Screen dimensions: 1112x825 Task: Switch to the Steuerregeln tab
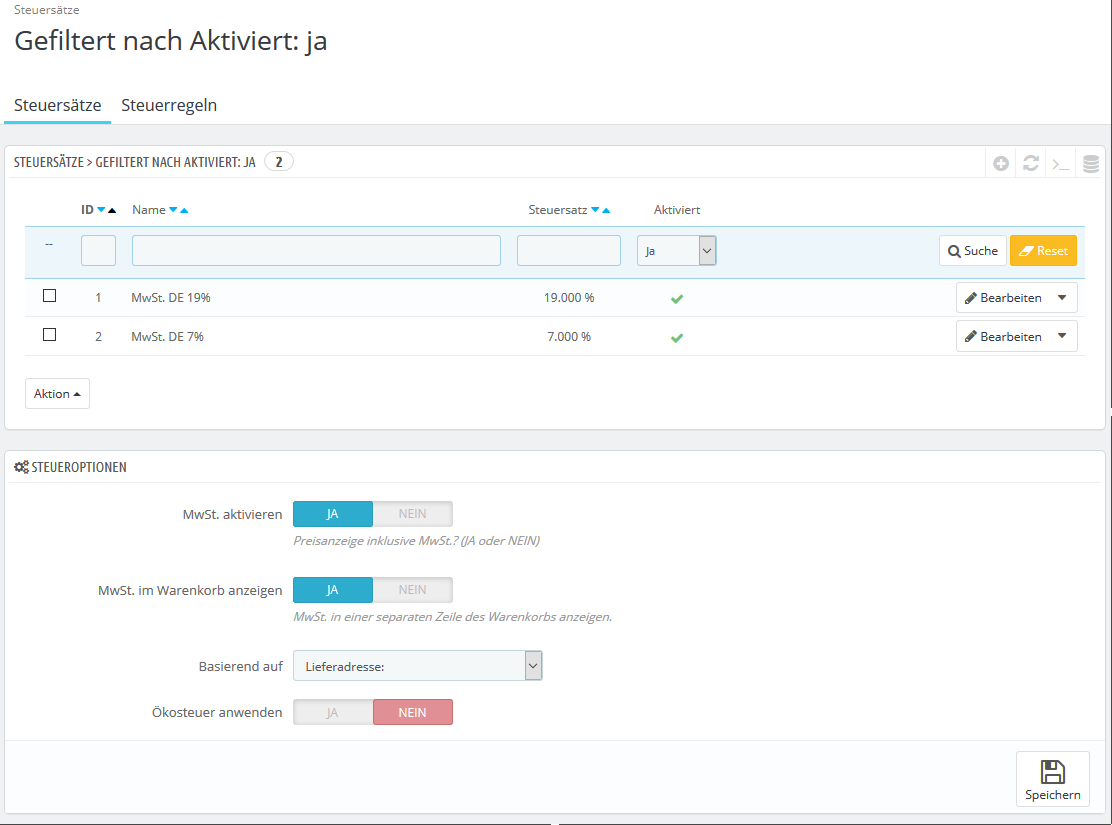(x=169, y=105)
